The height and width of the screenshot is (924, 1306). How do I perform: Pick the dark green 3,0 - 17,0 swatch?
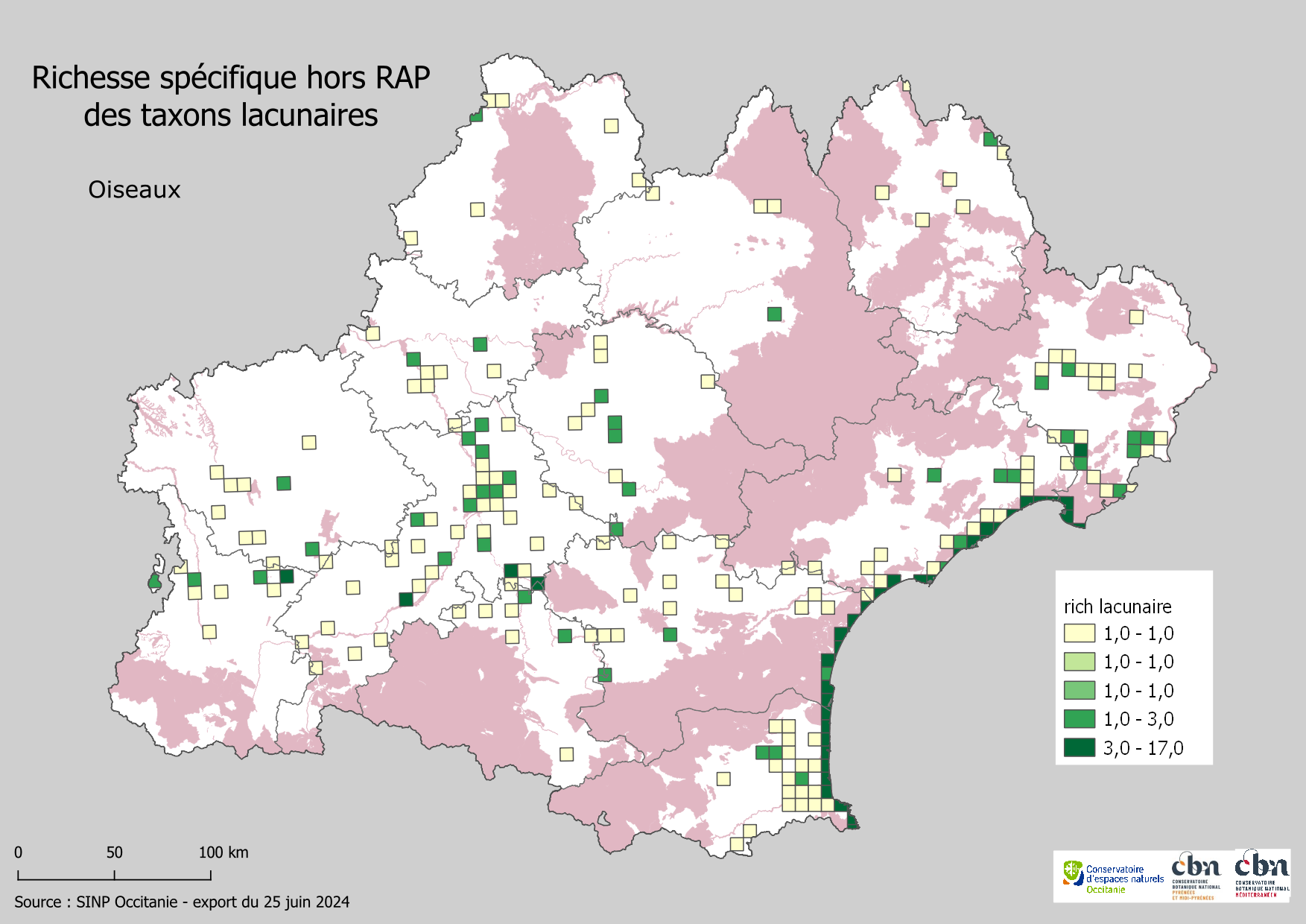1079,748
